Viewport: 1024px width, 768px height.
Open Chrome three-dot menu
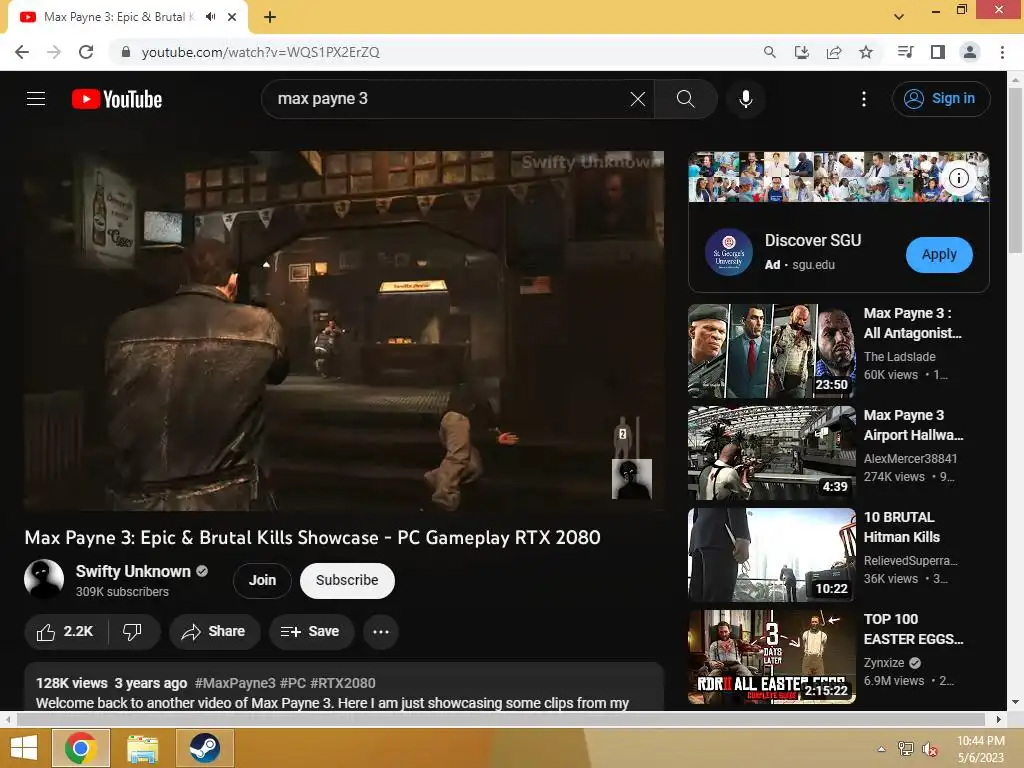pyautogui.click(x=1002, y=52)
